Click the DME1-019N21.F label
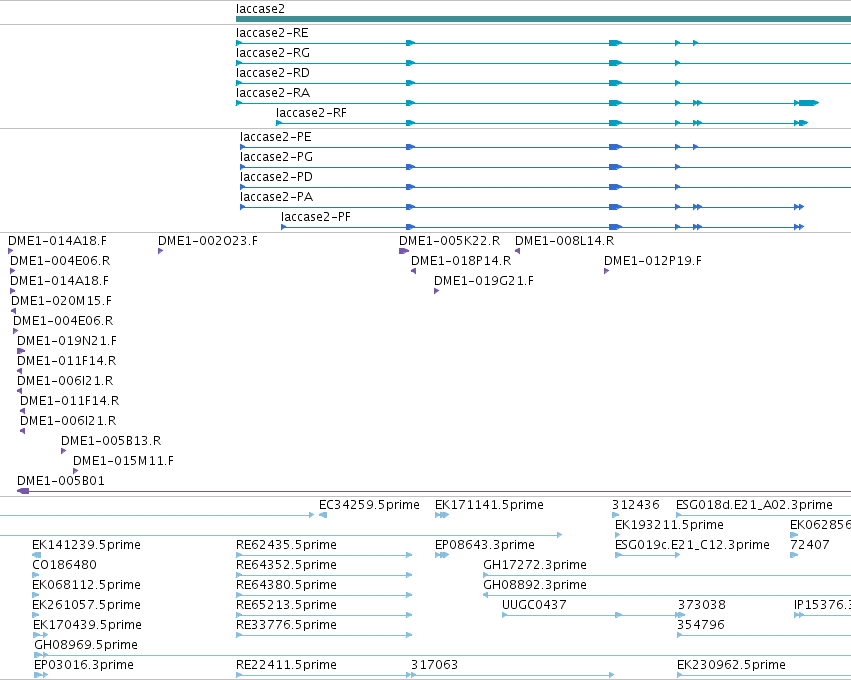The image size is (851, 680). [x=67, y=341]
